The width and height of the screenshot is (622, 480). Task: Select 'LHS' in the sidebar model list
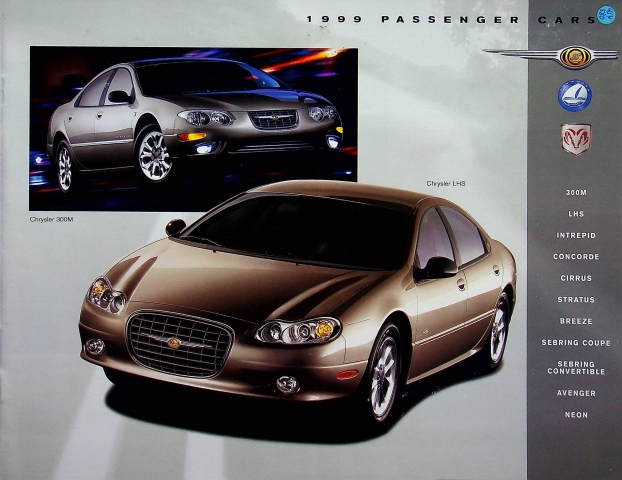click(576, 214)
